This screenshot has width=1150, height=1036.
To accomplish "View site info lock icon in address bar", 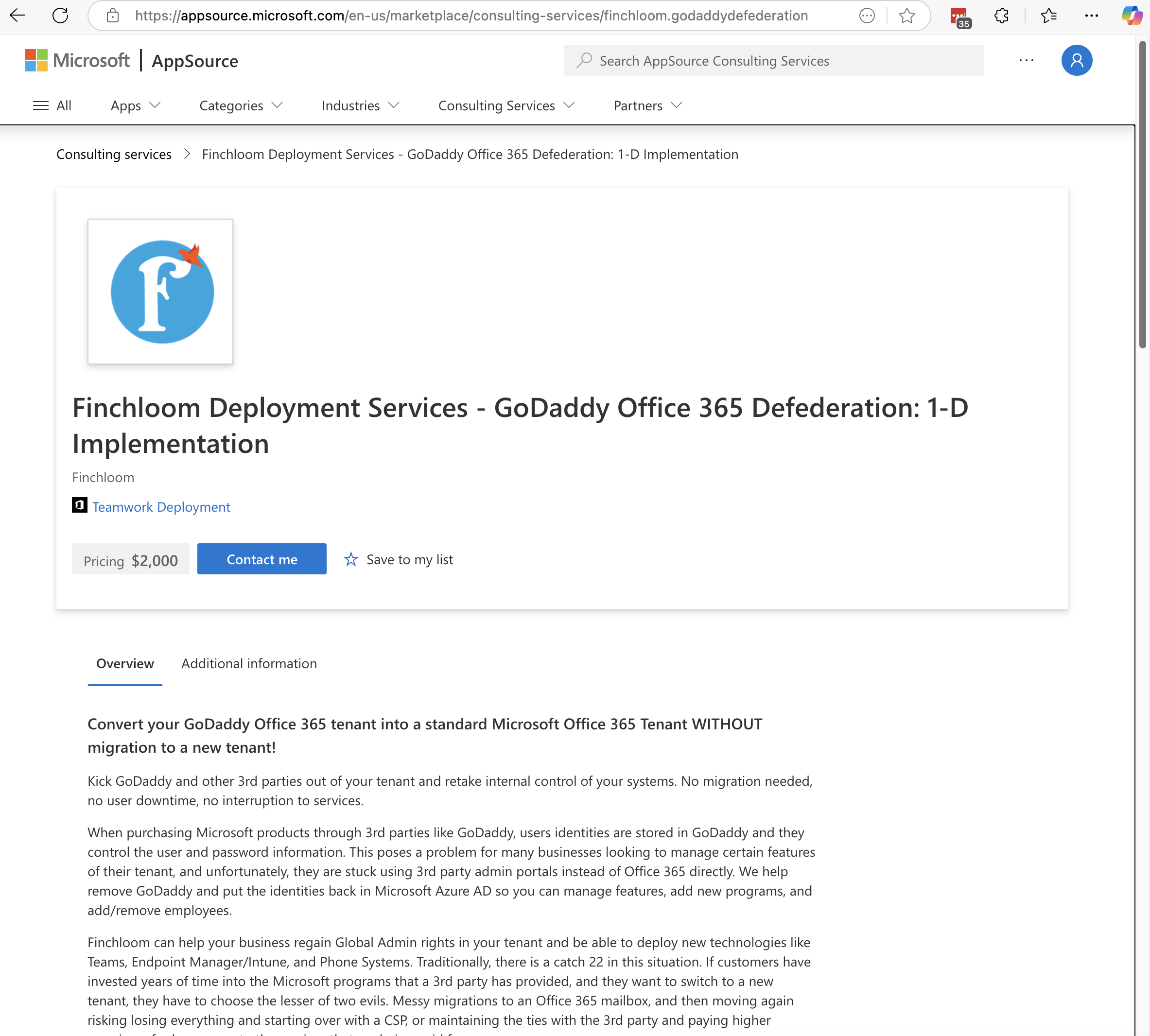I will (113, 16).
